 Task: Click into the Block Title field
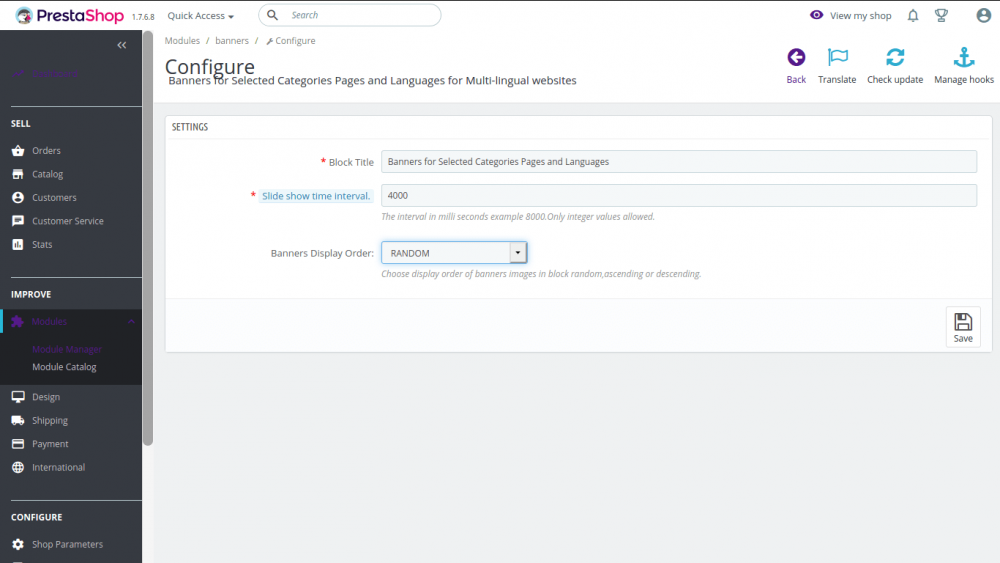[x=679, y=162]
